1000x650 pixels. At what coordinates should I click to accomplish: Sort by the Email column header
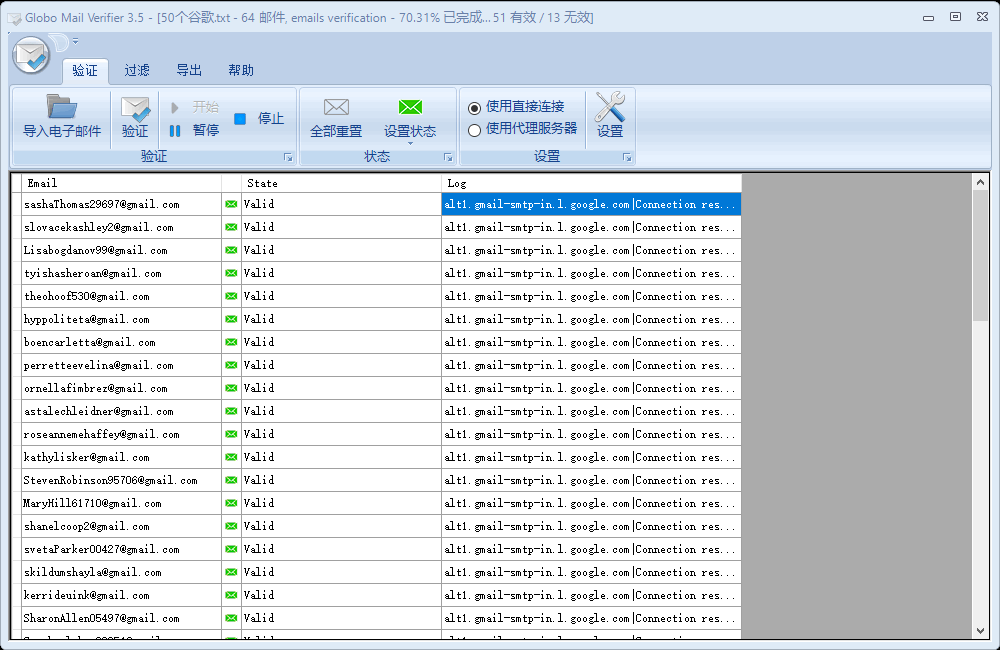(x=121, y=183)
